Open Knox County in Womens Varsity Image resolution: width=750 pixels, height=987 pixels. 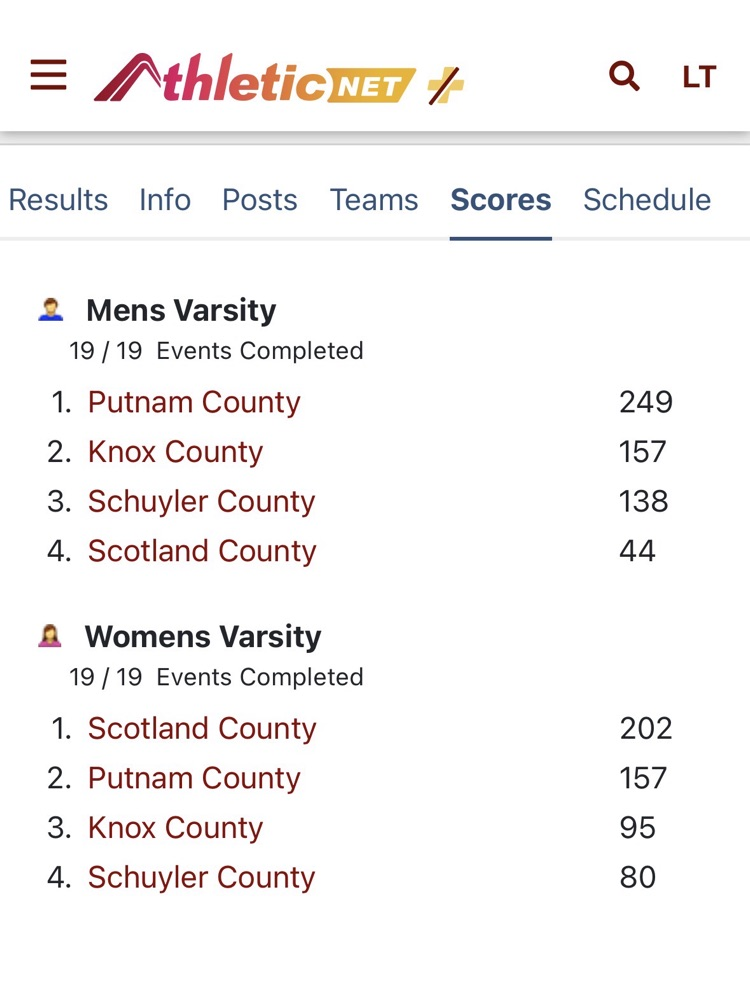click(175, 828)
